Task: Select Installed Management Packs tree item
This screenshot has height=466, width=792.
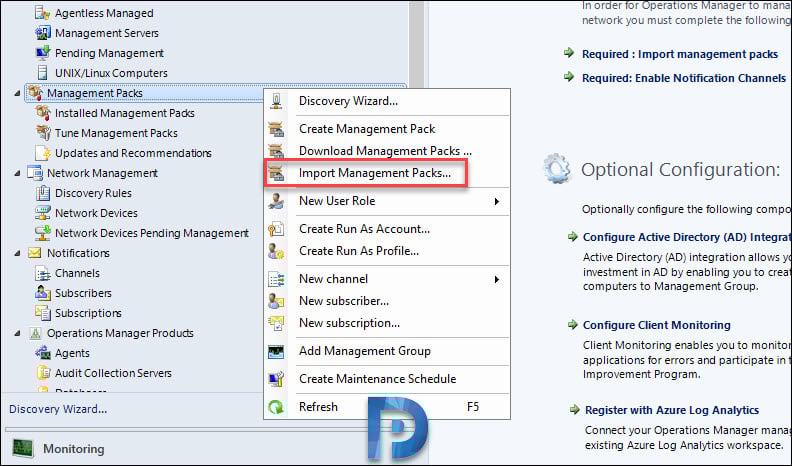Action: pyautogui.click(x=125, y=113)
